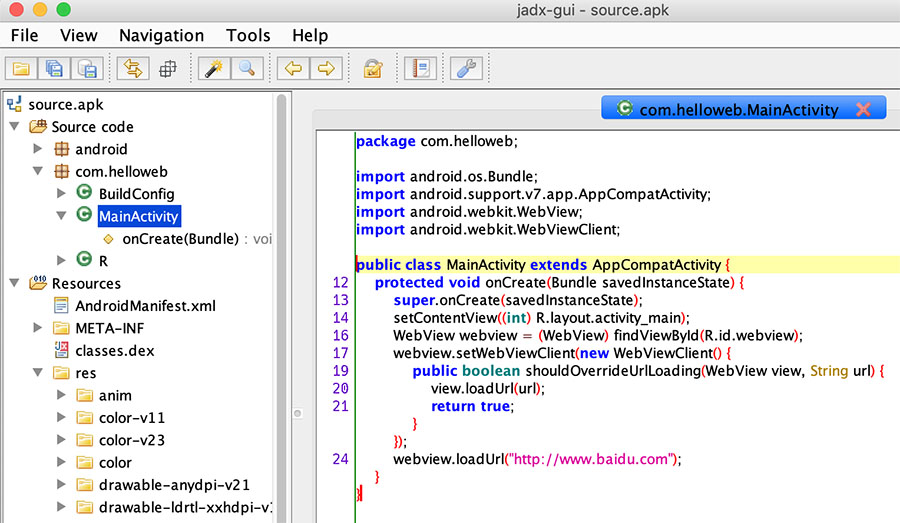Open the File menu
The width and height of the screenshot is (900, 523).
point(25,36)
